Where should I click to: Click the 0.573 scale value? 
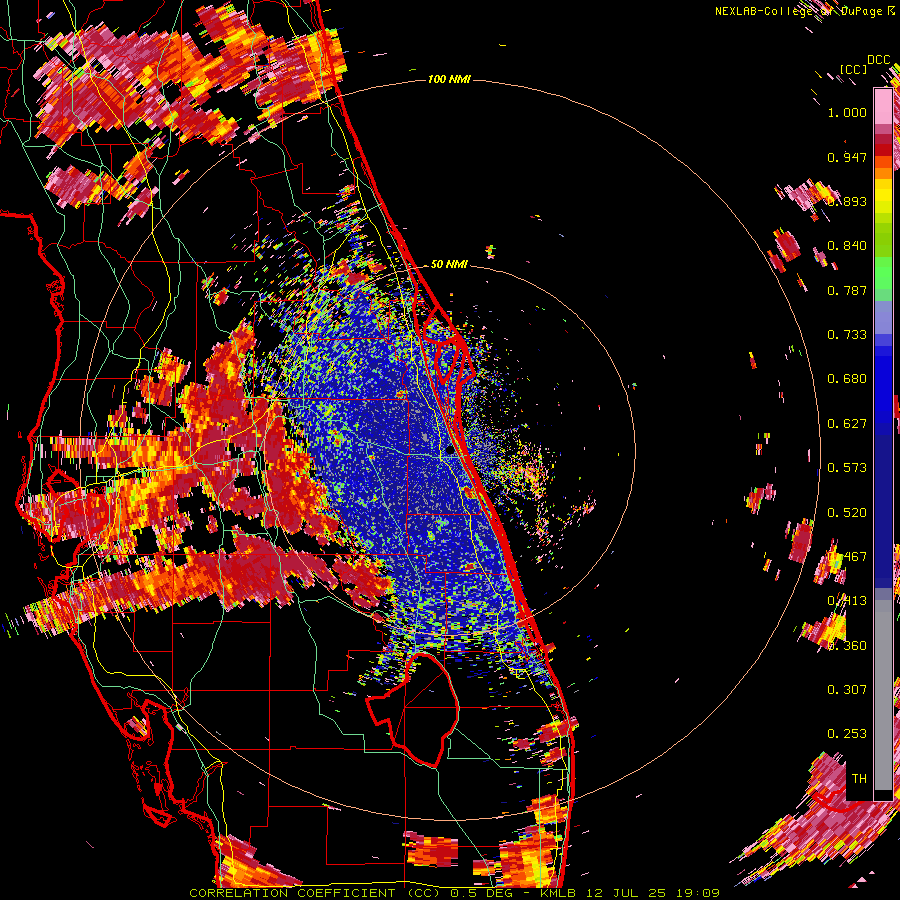[847, 468]
